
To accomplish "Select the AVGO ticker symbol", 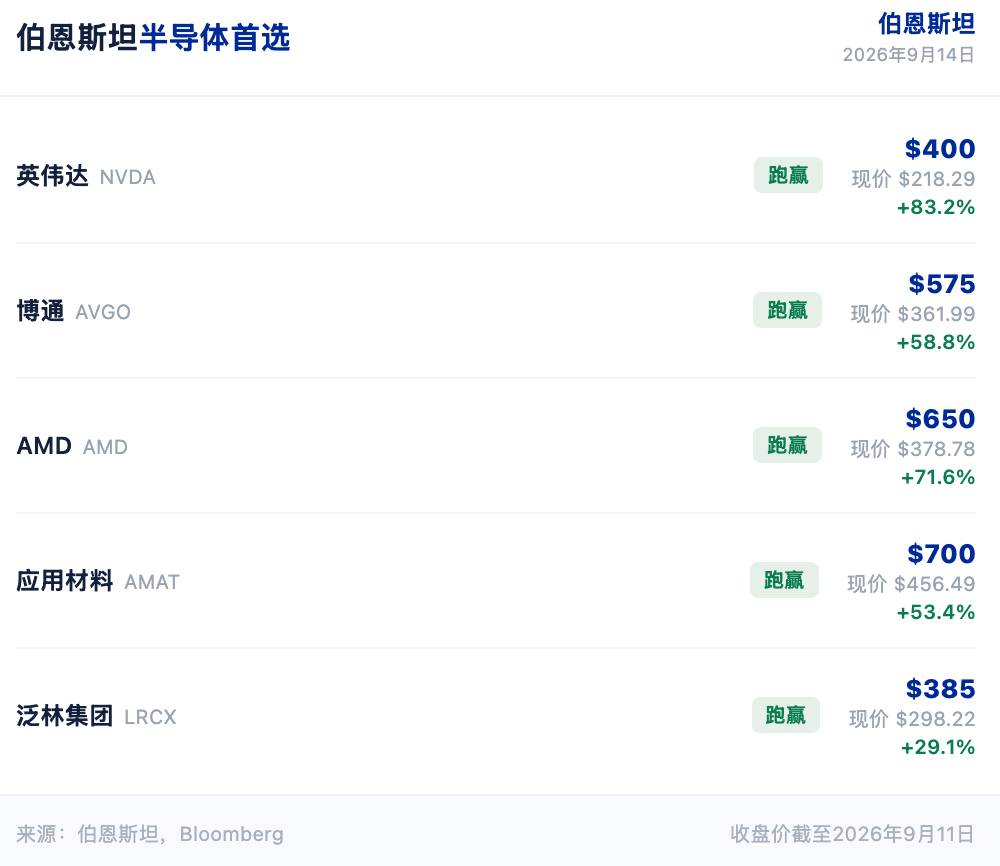I will (103, 312).
